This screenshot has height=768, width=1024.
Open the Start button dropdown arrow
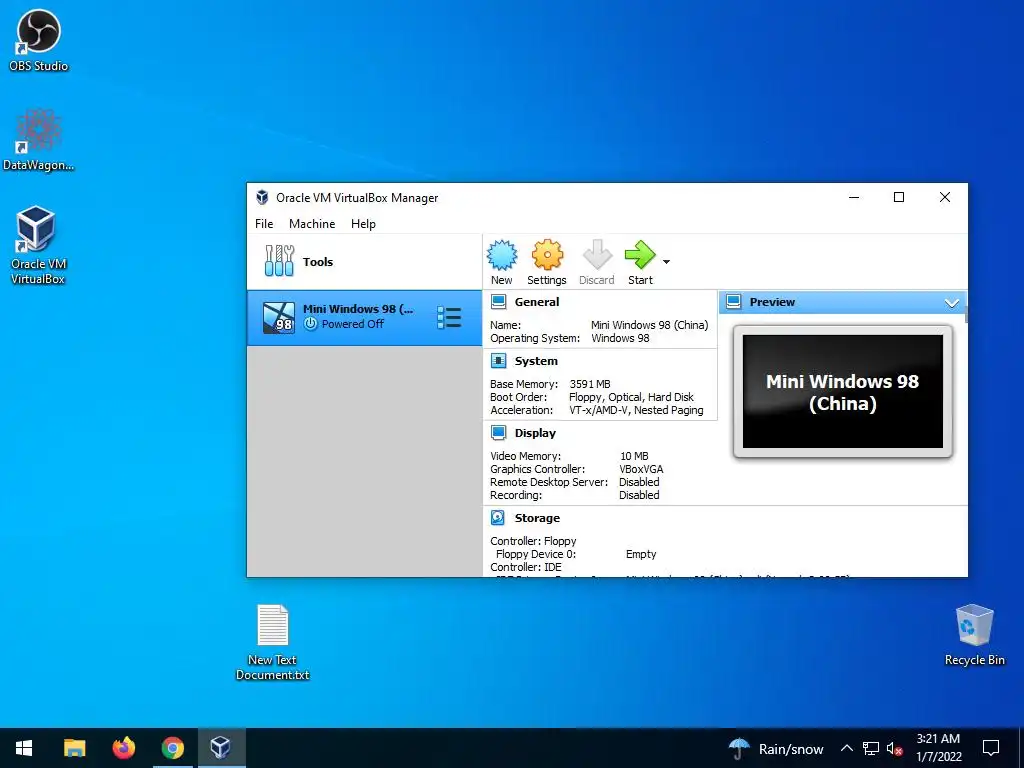click(x=666, y=262)
